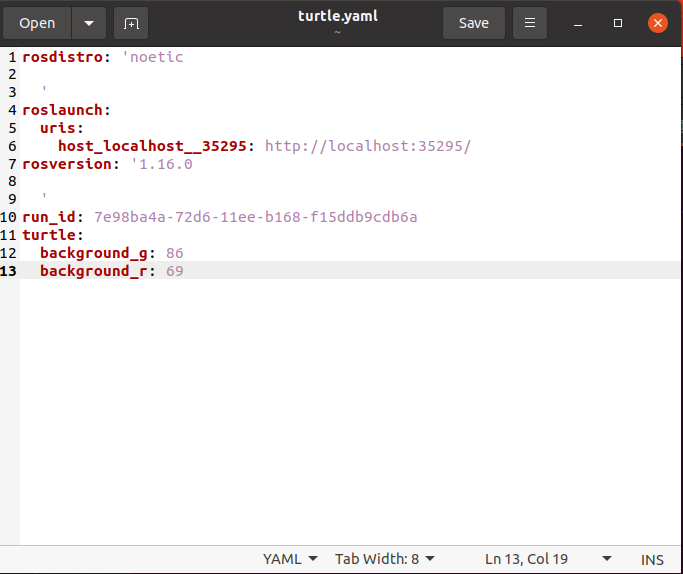
Task: Toggle the INS insert mode indicator
Action: pos(652,559)
